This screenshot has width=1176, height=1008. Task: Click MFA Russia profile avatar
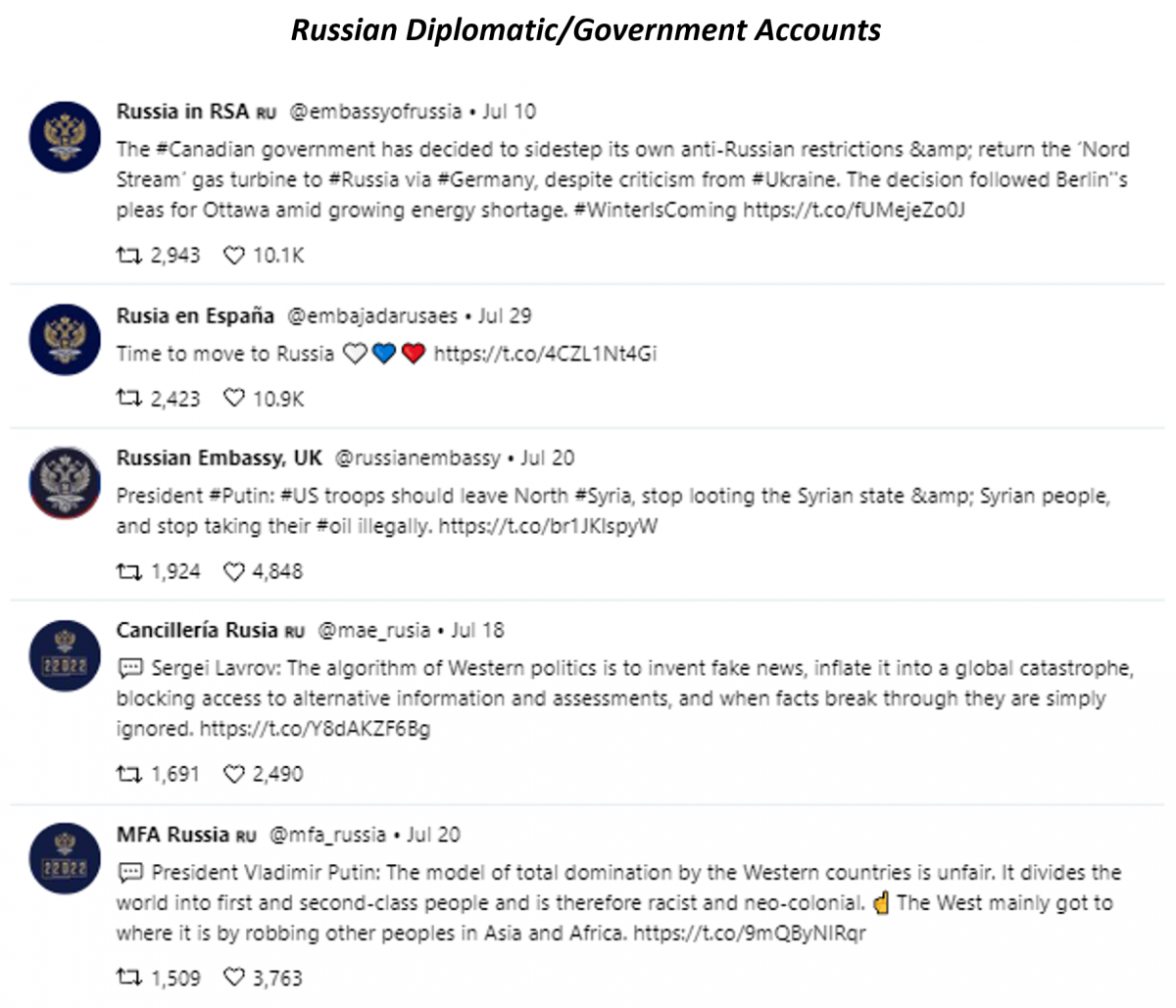pos(65,859)
